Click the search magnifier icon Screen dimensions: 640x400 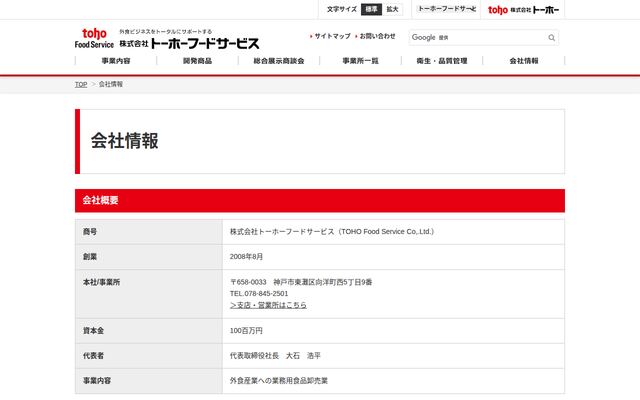tap(551, 38)
